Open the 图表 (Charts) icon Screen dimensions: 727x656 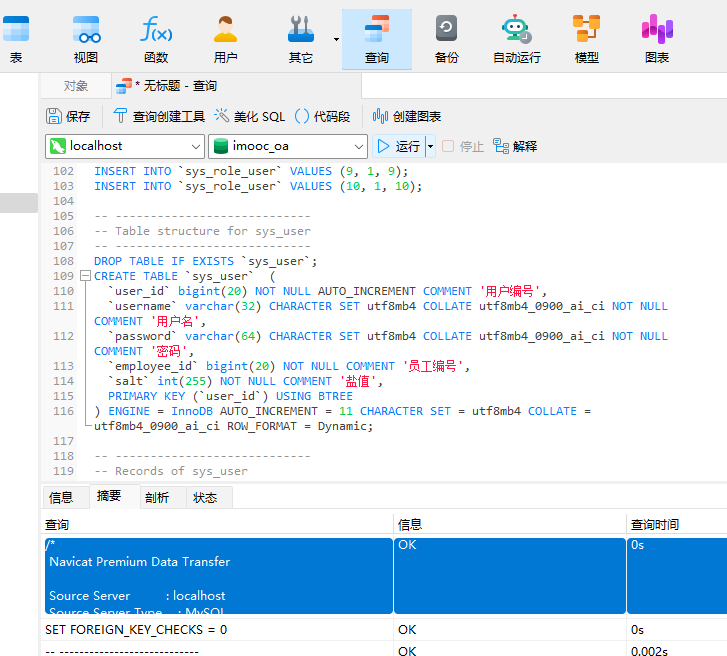657,38
